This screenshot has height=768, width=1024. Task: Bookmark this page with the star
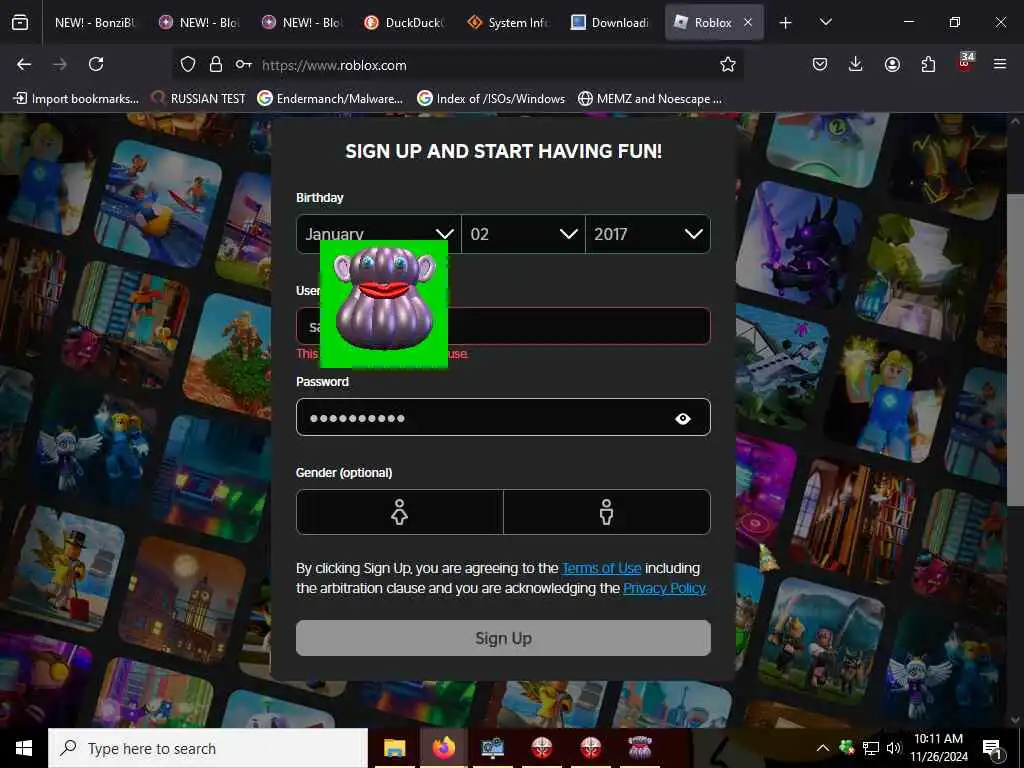[x=728, y=64]
